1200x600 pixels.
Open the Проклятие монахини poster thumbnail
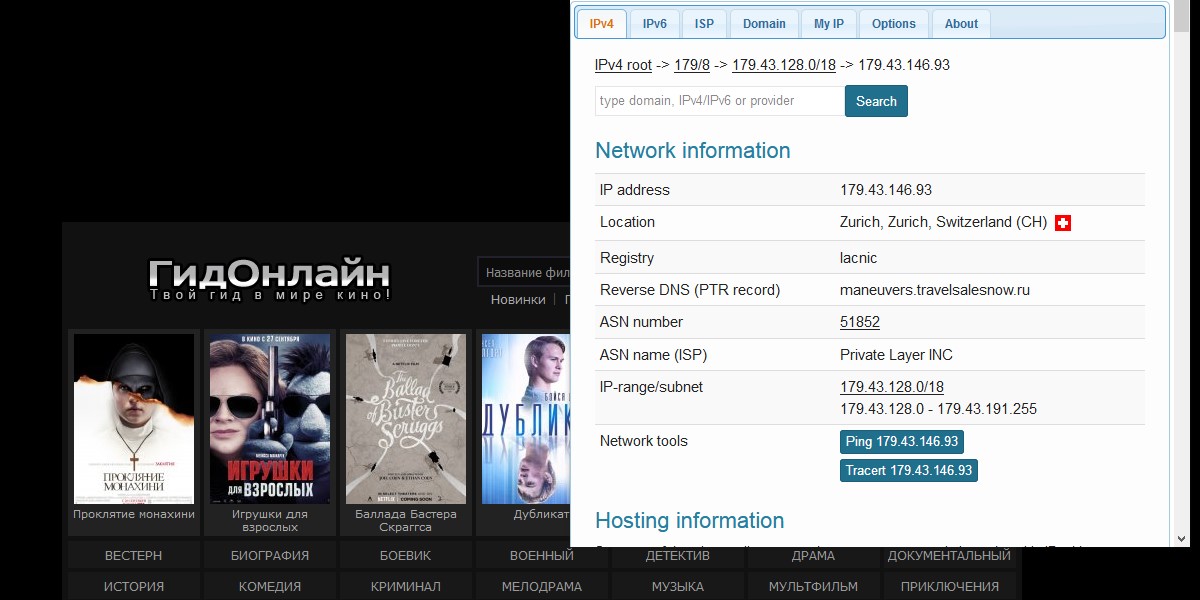134,419
